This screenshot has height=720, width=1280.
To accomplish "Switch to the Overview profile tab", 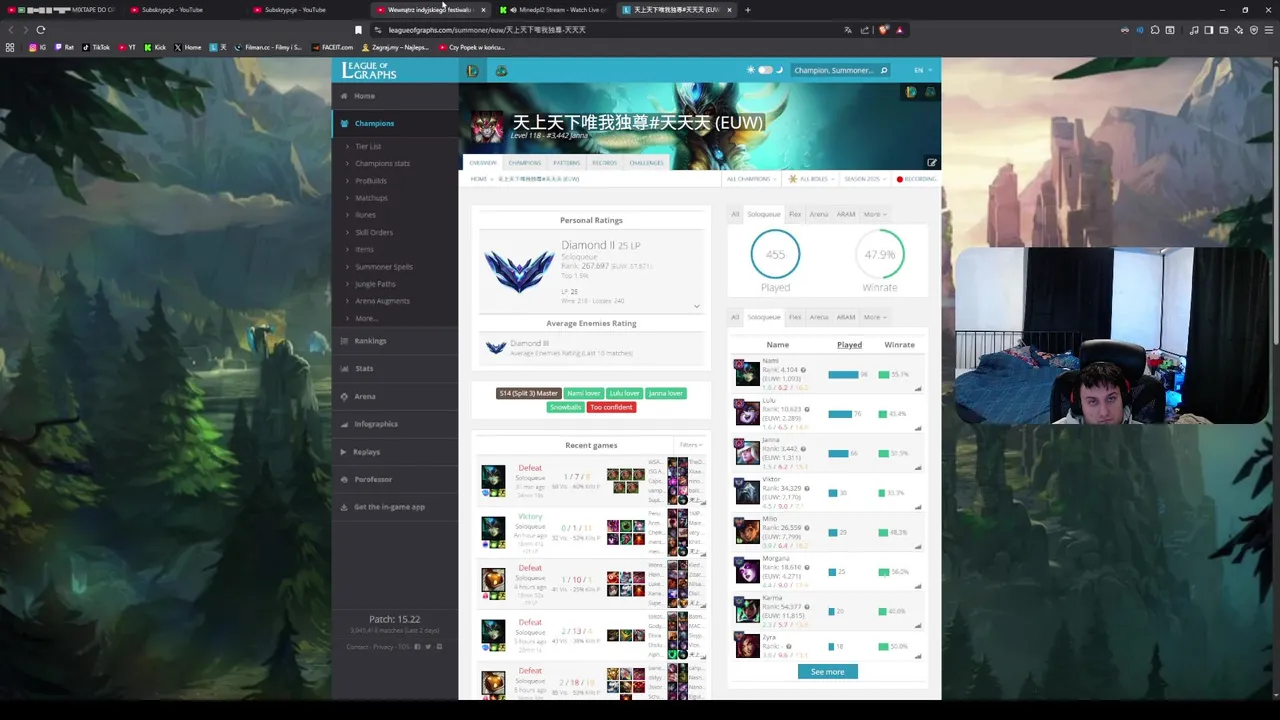I will [x=483, y=163].
